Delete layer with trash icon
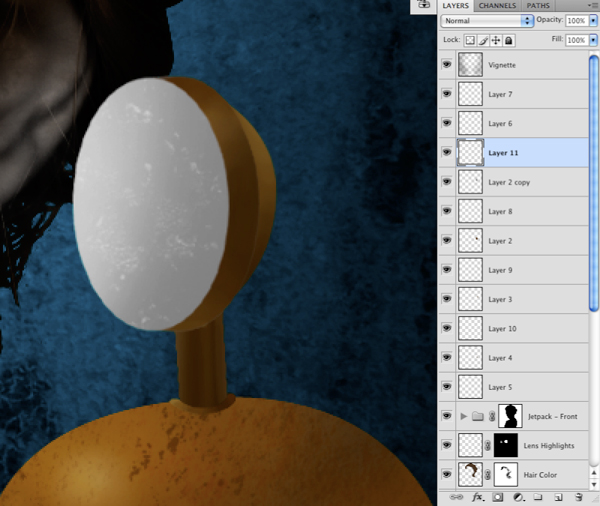 579,497
